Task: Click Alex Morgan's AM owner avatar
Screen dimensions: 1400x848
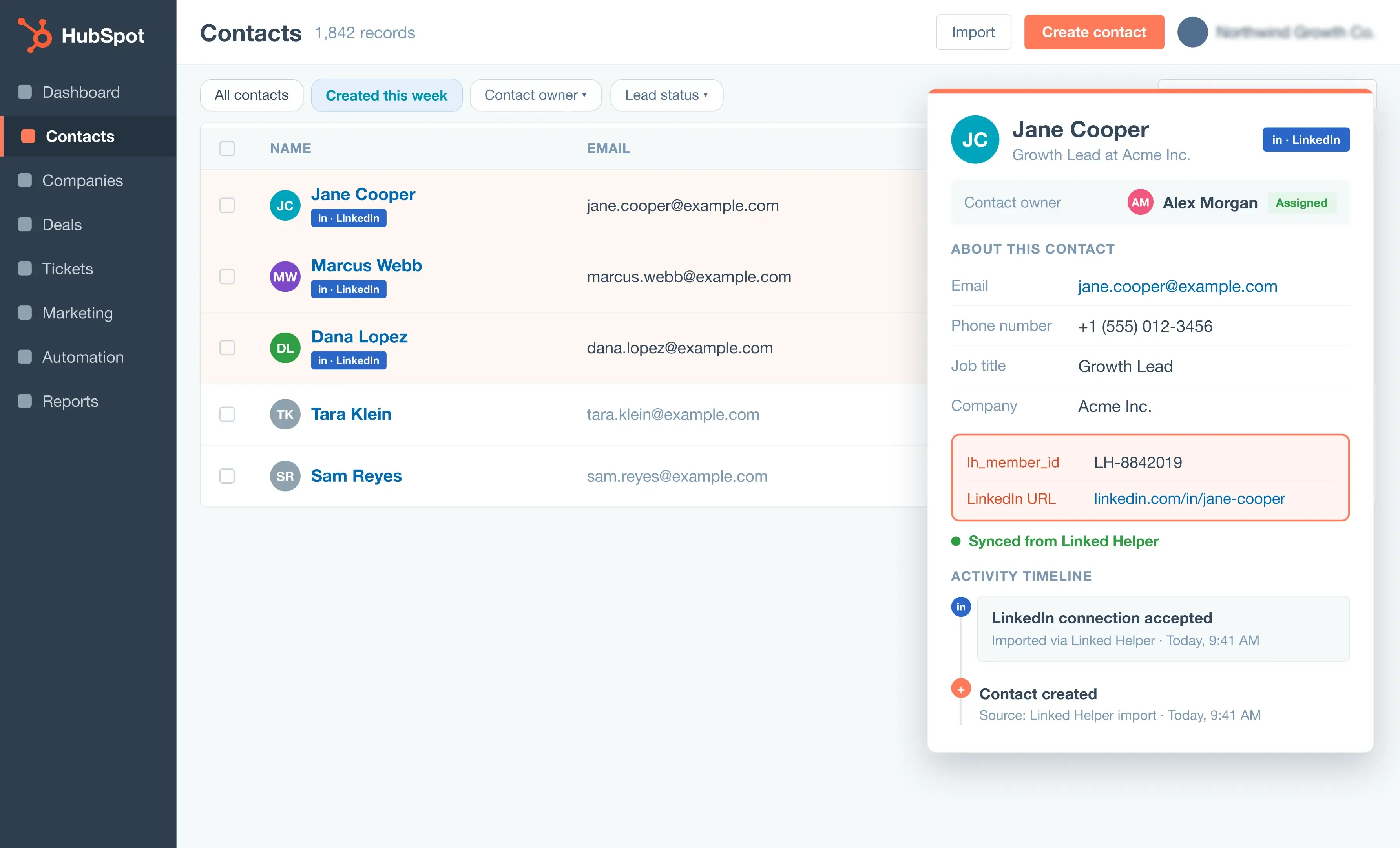Action: [x=1140, y=202]
